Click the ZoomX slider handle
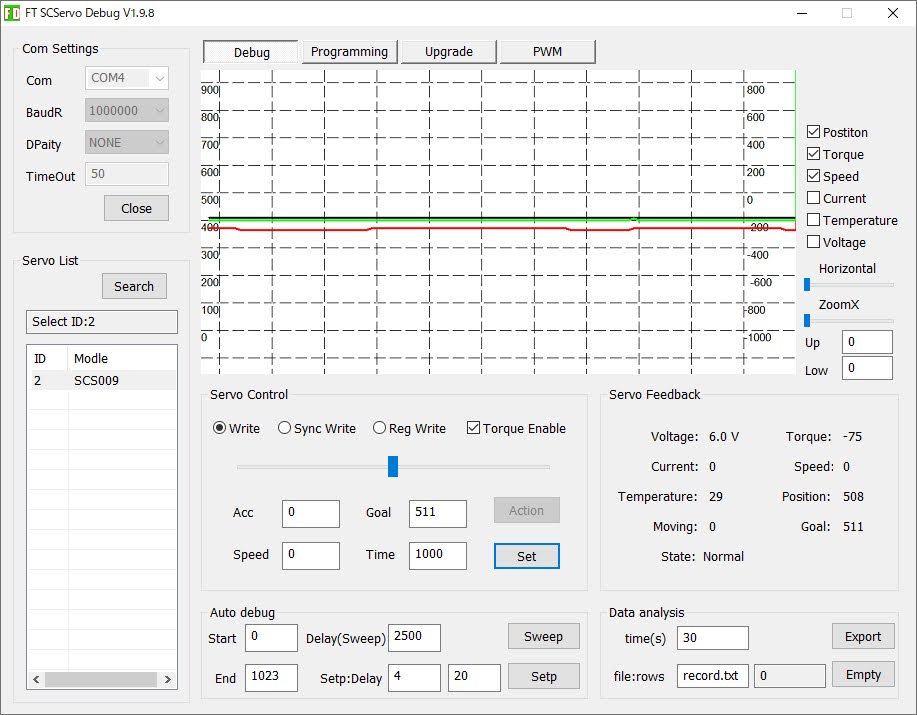This screenshot has height=715, width=917. click(807, 320)
